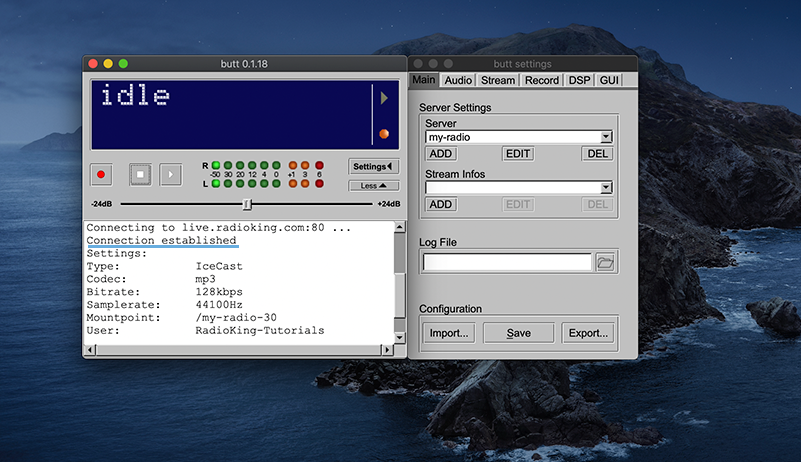Screen dimensions: 801x462
Task: Click the gain slider handle
Action: coord(247,205)
